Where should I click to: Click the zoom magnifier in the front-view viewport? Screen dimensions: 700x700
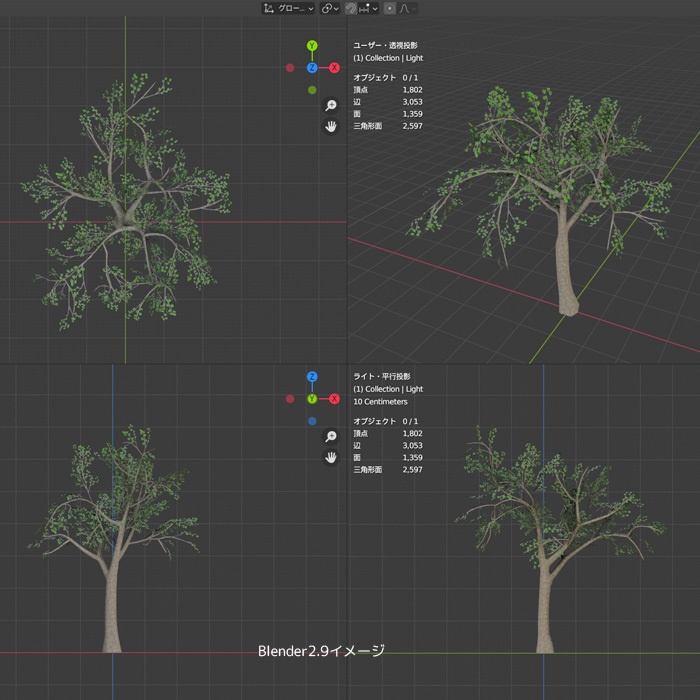pos(331,436)
